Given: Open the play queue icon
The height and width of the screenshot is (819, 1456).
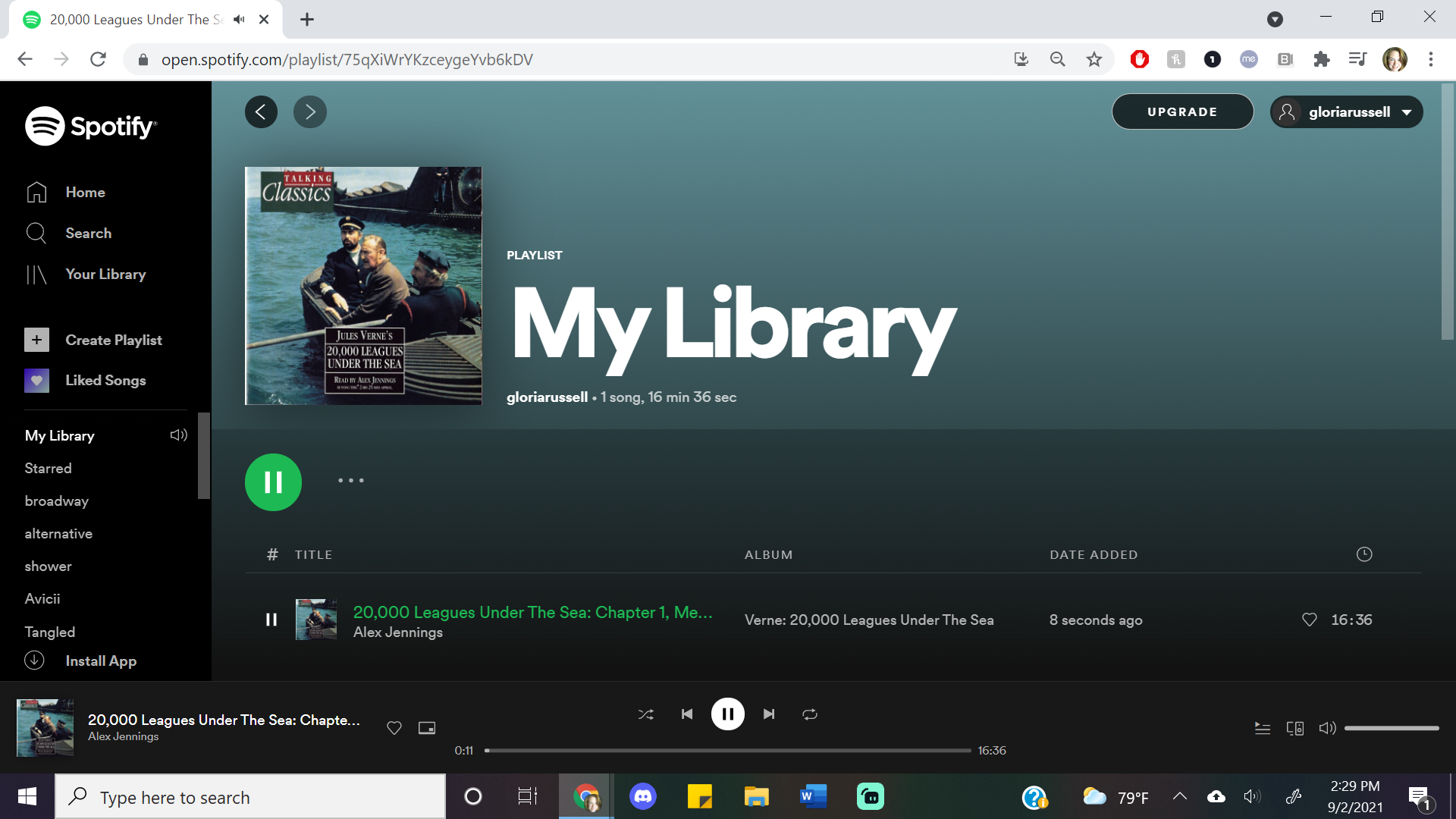Looking at the screenshot, I should point(1262,728).
